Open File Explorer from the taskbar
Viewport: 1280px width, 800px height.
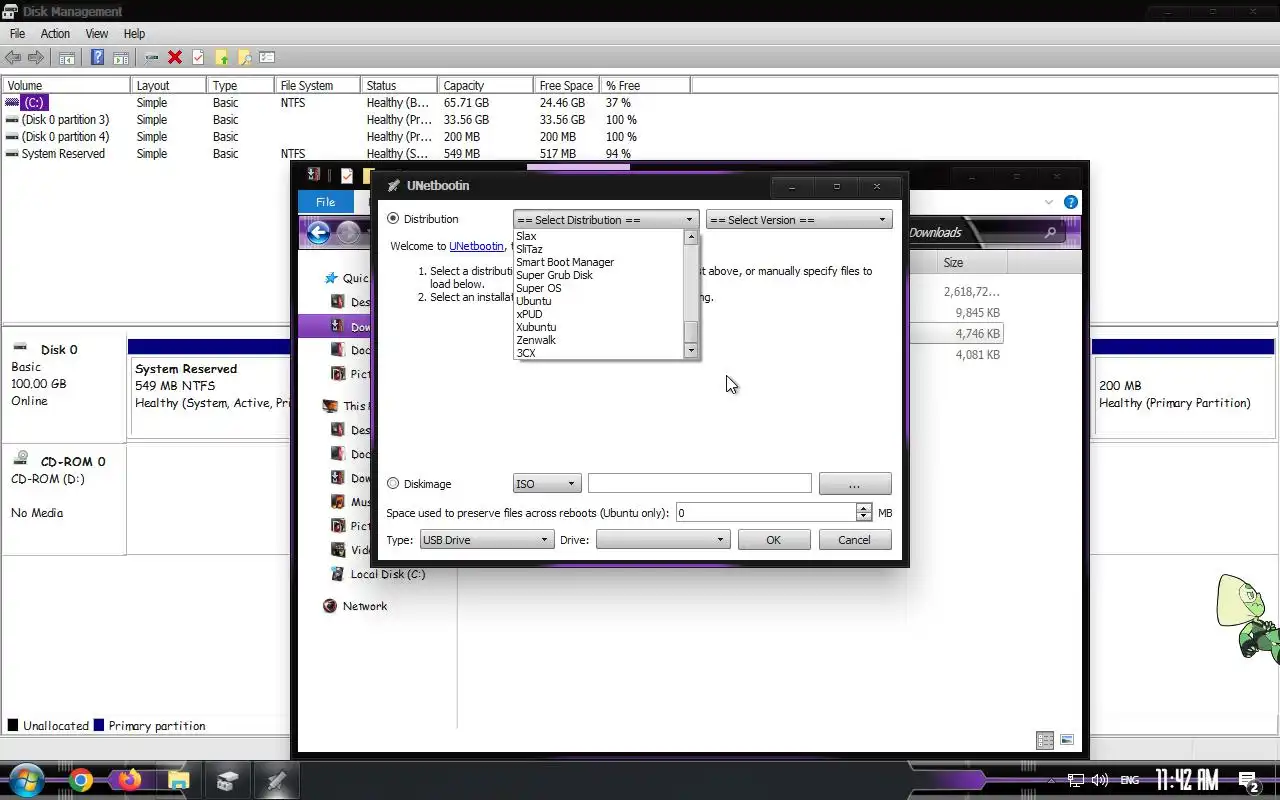179,780
